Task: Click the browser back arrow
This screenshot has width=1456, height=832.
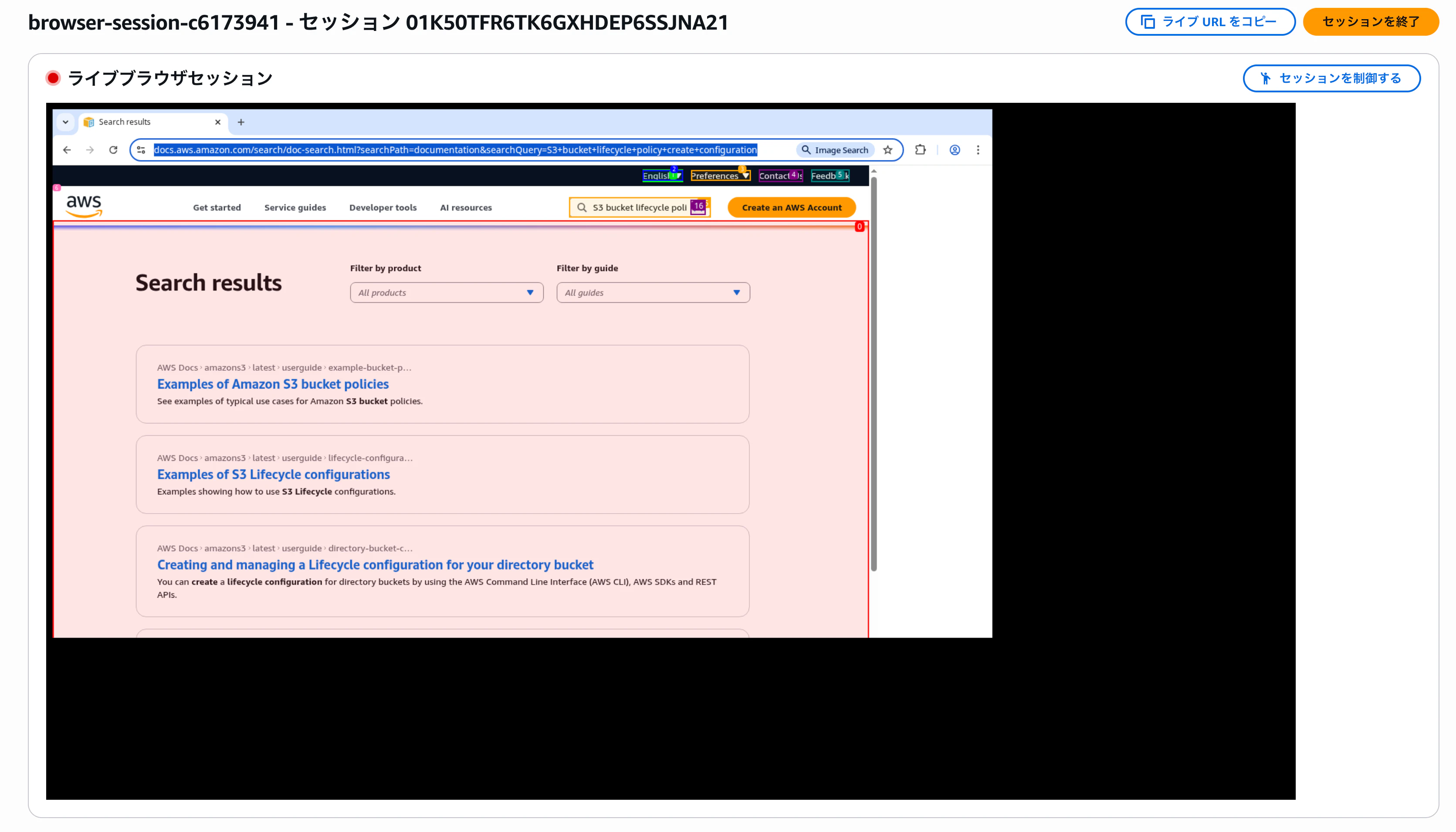Action: 67,150
